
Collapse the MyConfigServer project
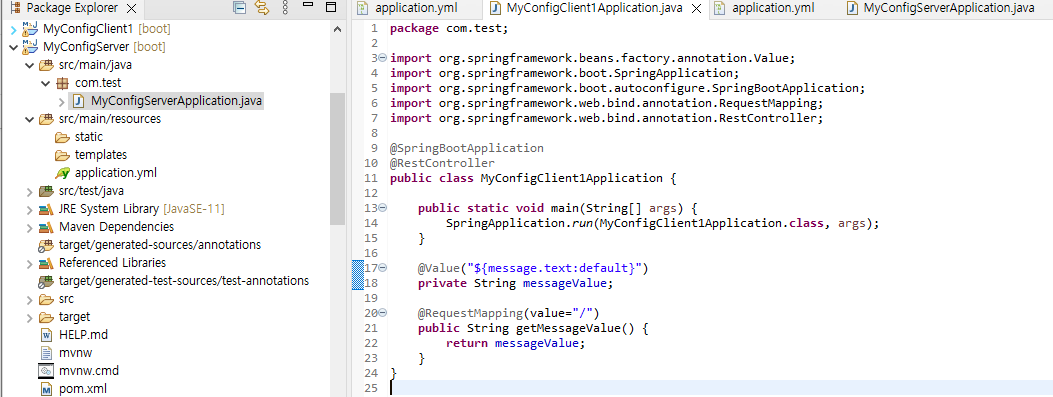click(13, 48)
